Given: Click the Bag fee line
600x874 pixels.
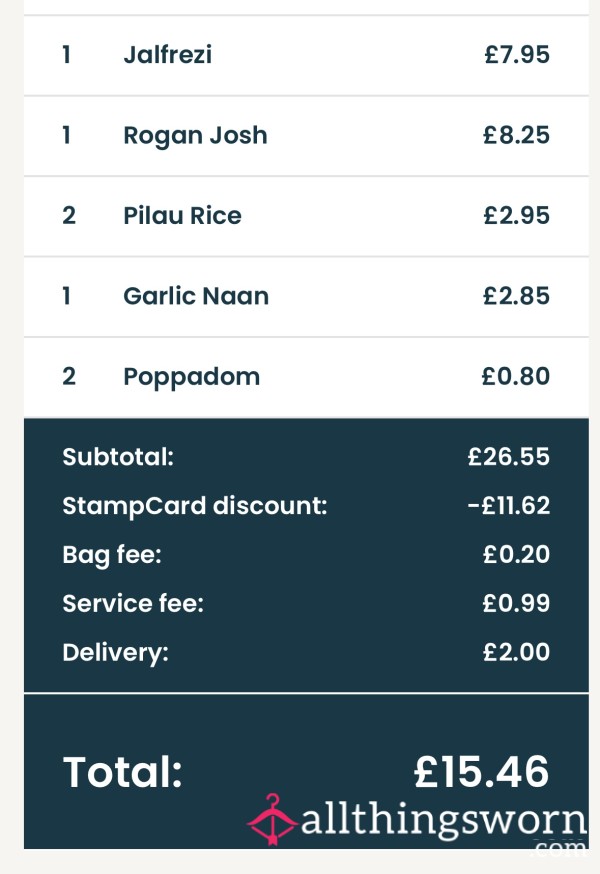Looking at the screenshot, I should click(306, 555).
